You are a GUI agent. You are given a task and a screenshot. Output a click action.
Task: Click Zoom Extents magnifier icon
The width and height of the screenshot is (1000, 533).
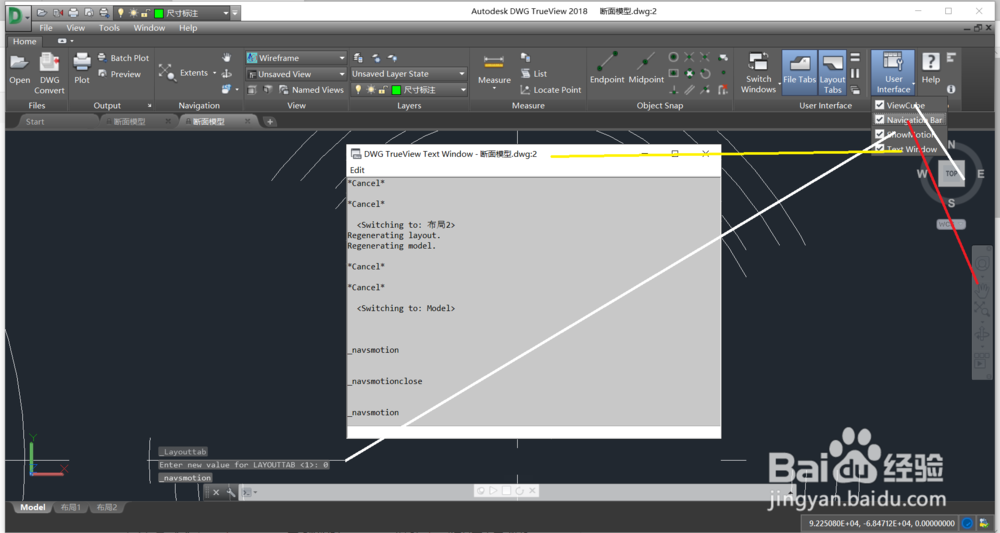click(x=167, y=72)
